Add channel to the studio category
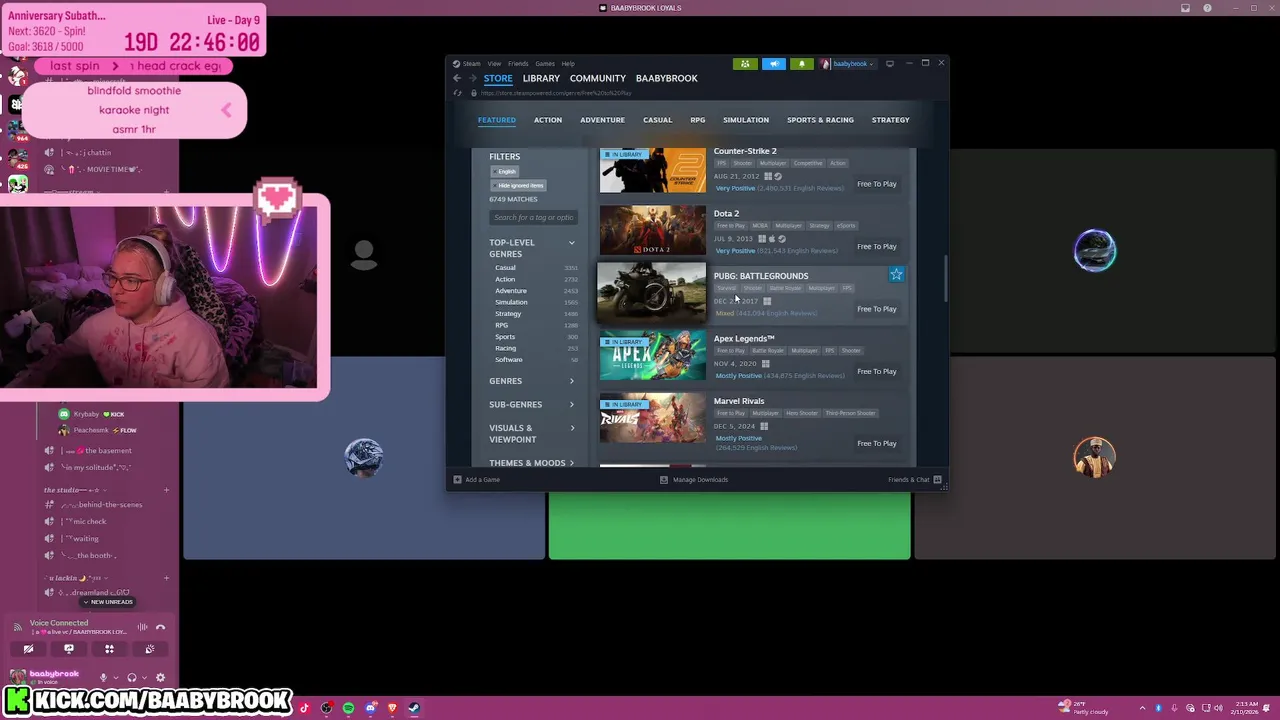The image size is (1280, 720). 166,490
